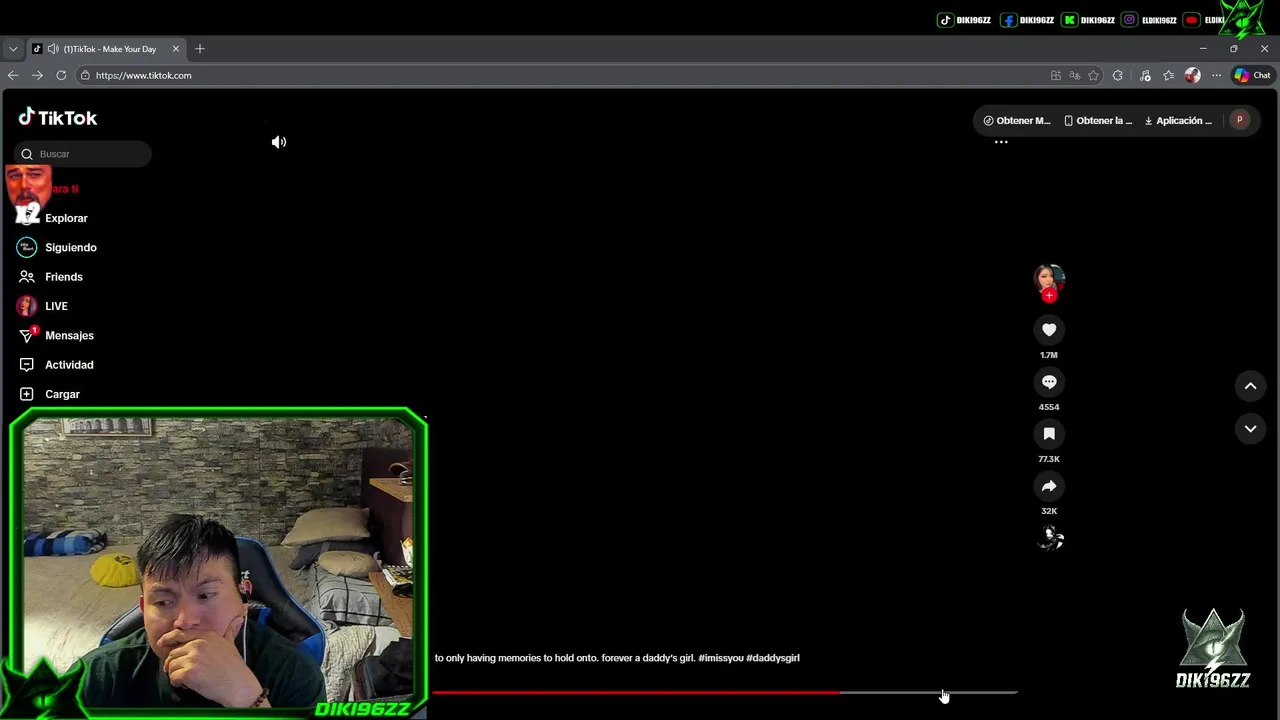
Task: Bookmark the video with 77.3K saves
Action: coord(1049,434)
